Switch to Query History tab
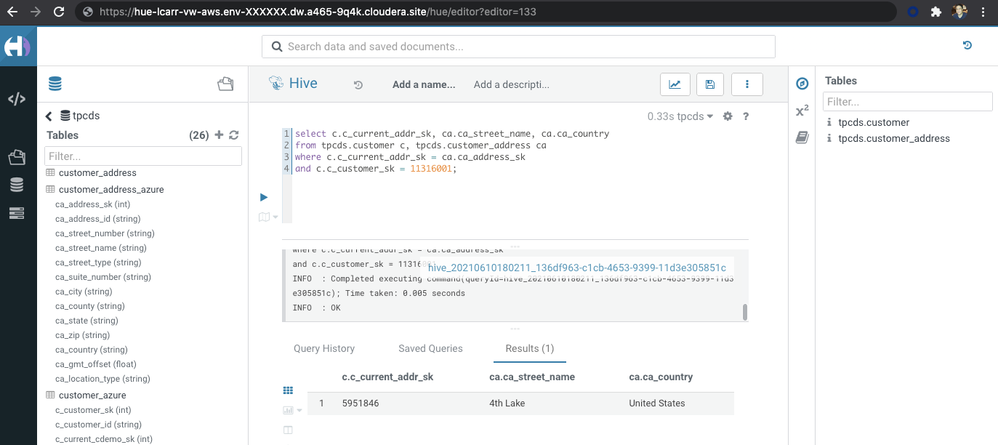 [324, 349]
